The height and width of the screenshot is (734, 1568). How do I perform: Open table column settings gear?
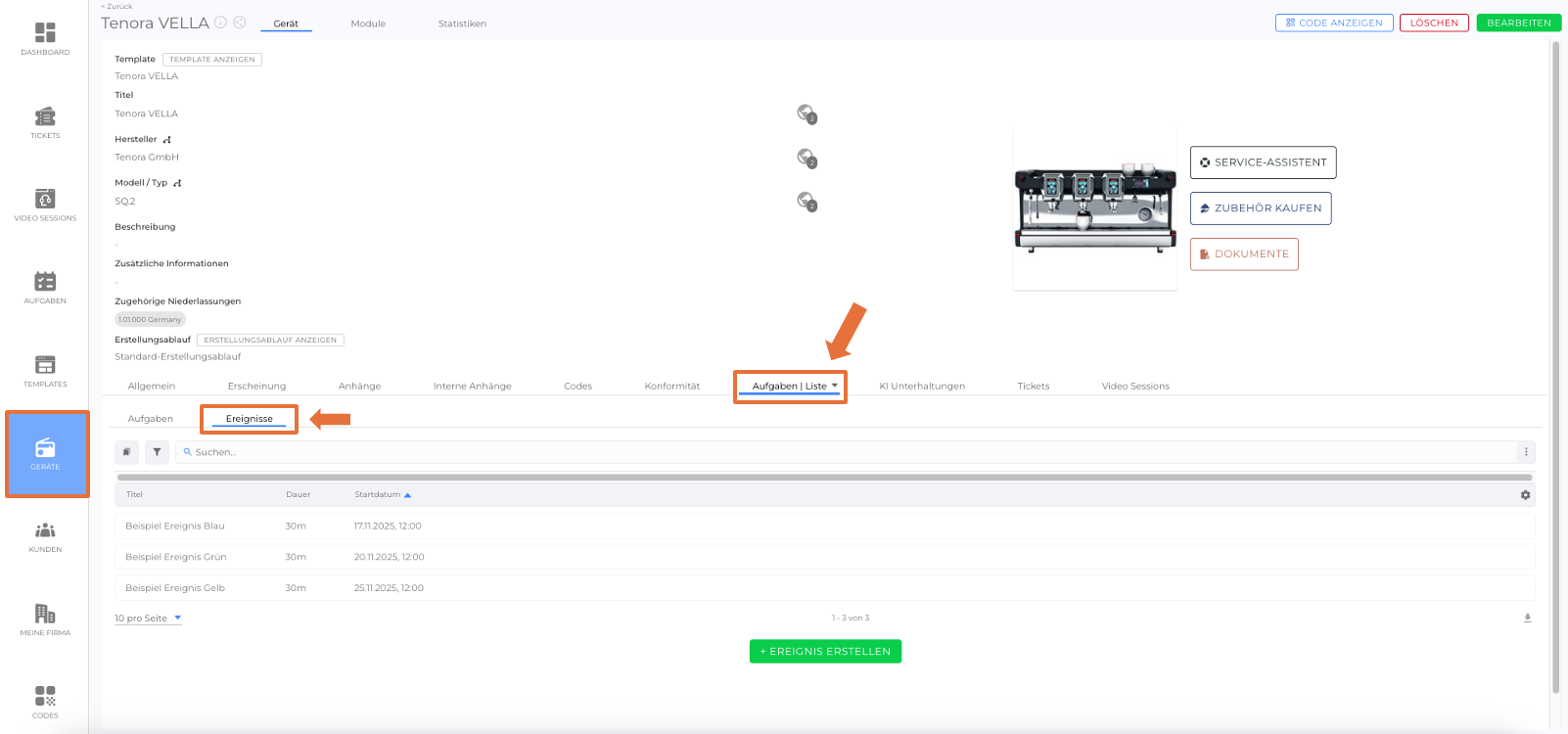click(x=1525, y=495)
